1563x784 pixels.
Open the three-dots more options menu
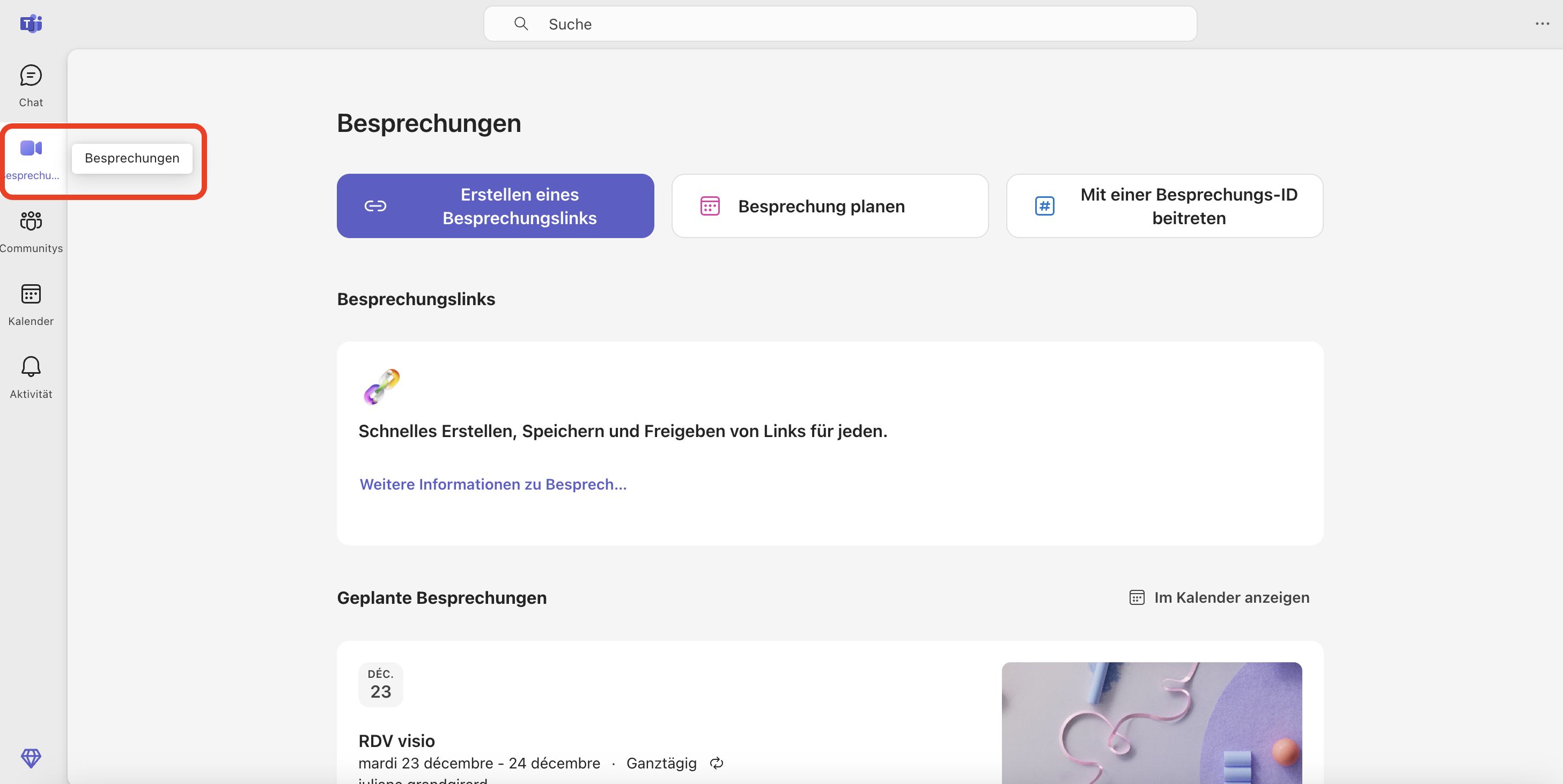[x=1542, y=24]
